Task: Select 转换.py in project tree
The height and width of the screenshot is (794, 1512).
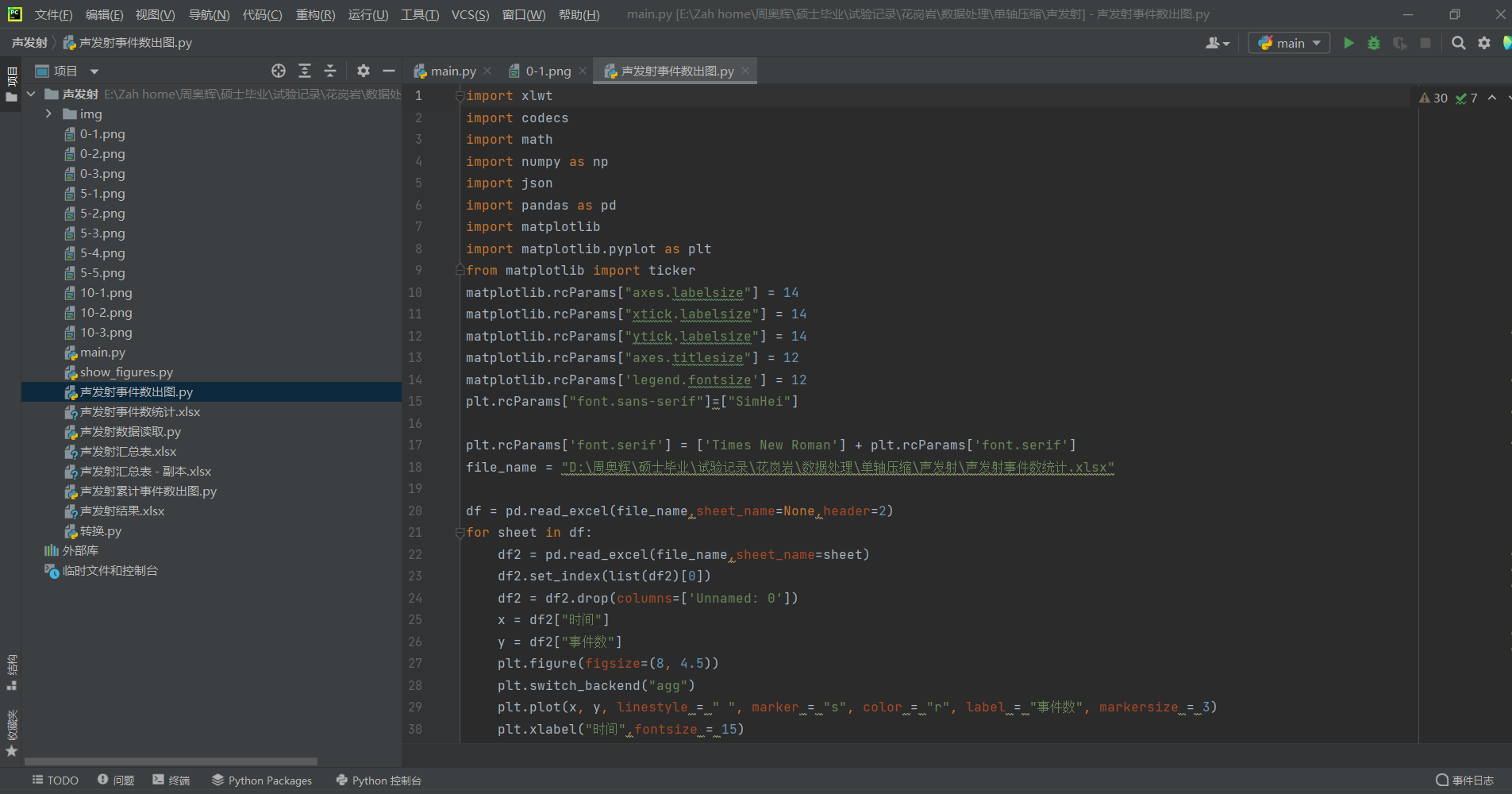Action: (x=101, y=531)
